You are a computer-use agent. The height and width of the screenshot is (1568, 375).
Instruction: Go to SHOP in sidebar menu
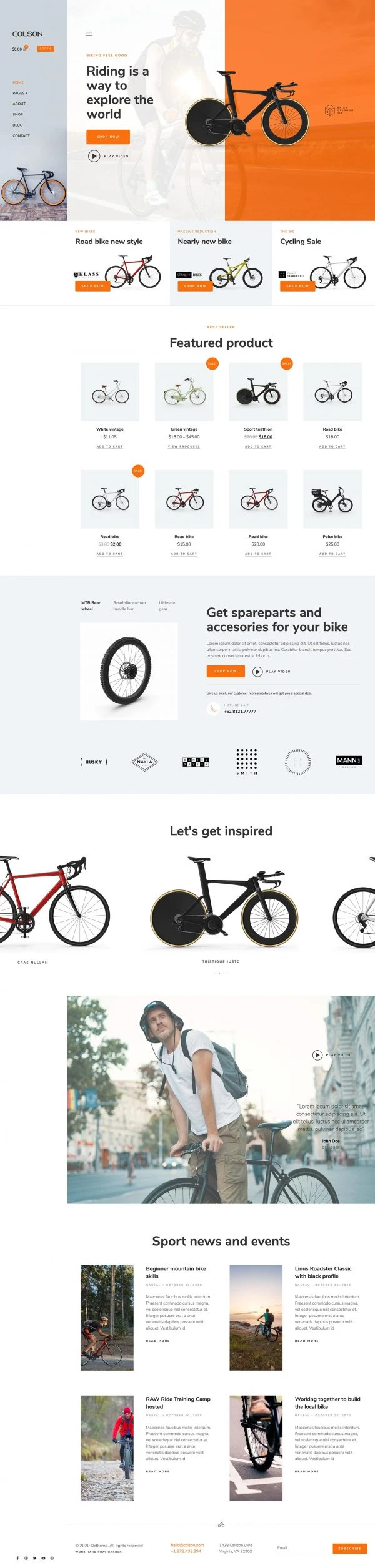point(17,114)
